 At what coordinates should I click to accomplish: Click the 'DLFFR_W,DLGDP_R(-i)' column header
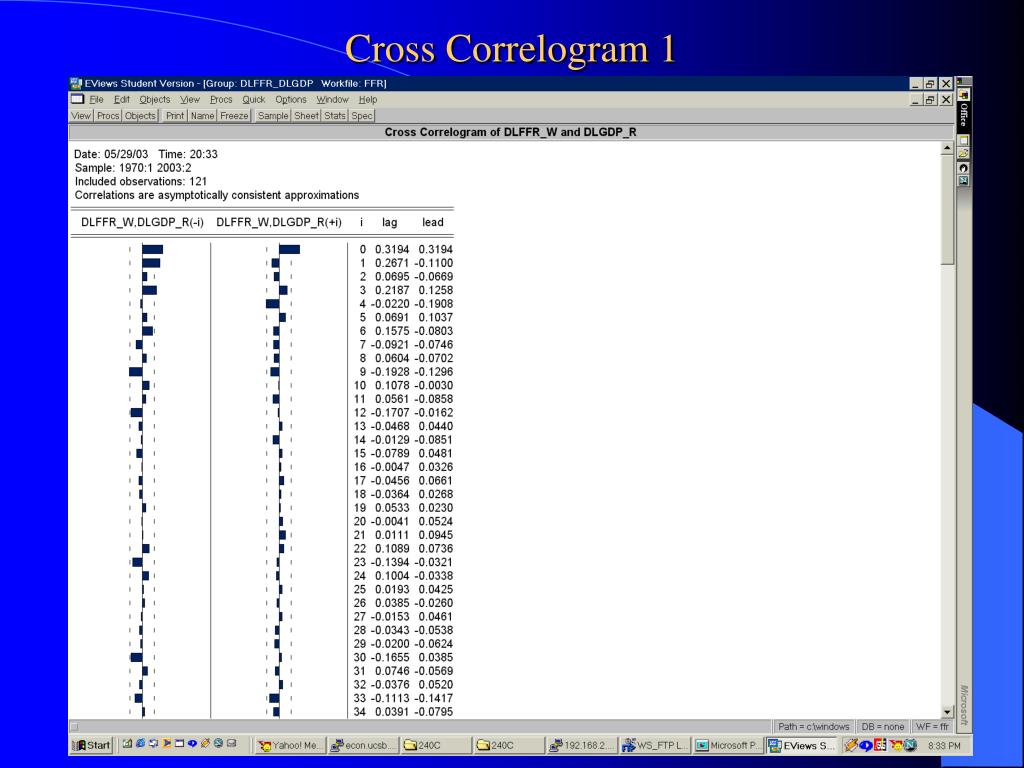coord(142,222)
